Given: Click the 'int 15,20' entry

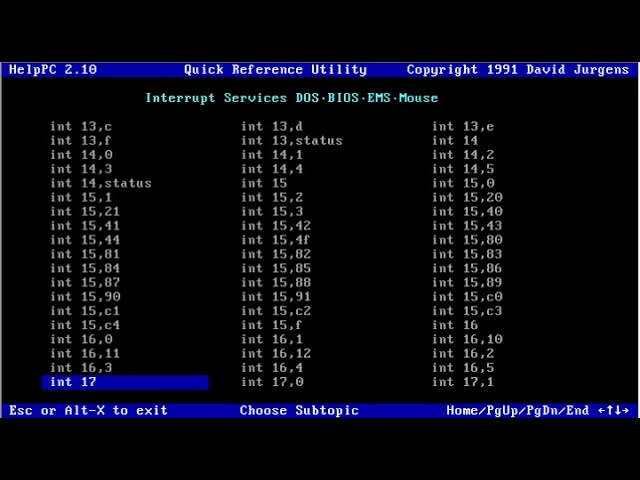Looking at the screenshot, I should 467,198.
